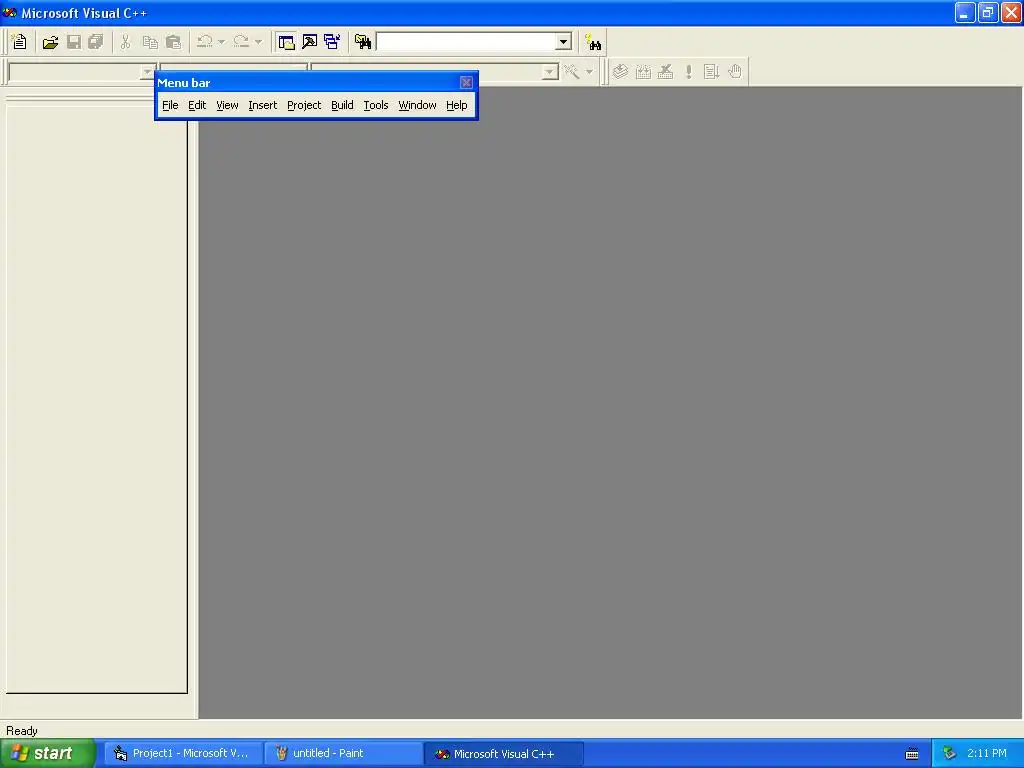Open the Build menu

[x=342, y=105]
